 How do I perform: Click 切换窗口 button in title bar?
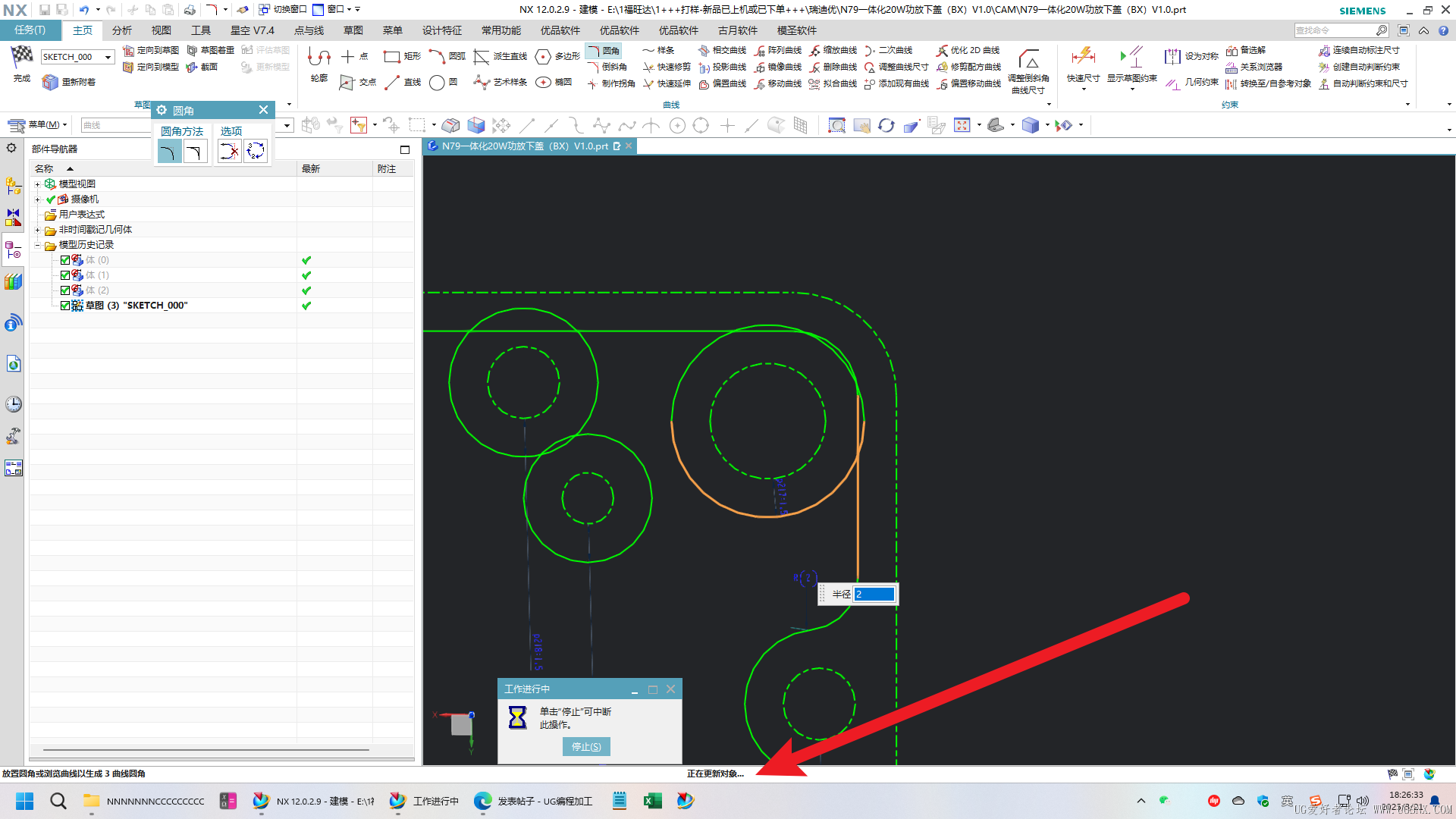click(x=282, y=9)
